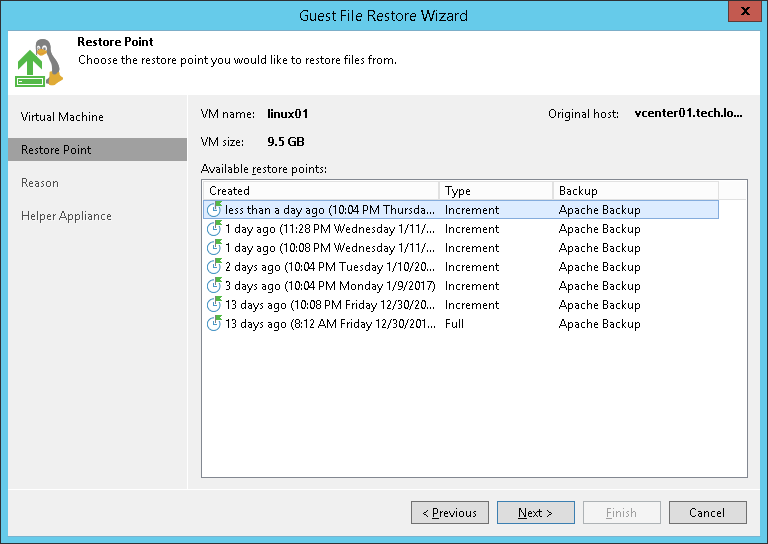The image size is (768, 544).
Task: Click restore point icon for 8:12 AM Friday row
Action: tap(214, 323)
